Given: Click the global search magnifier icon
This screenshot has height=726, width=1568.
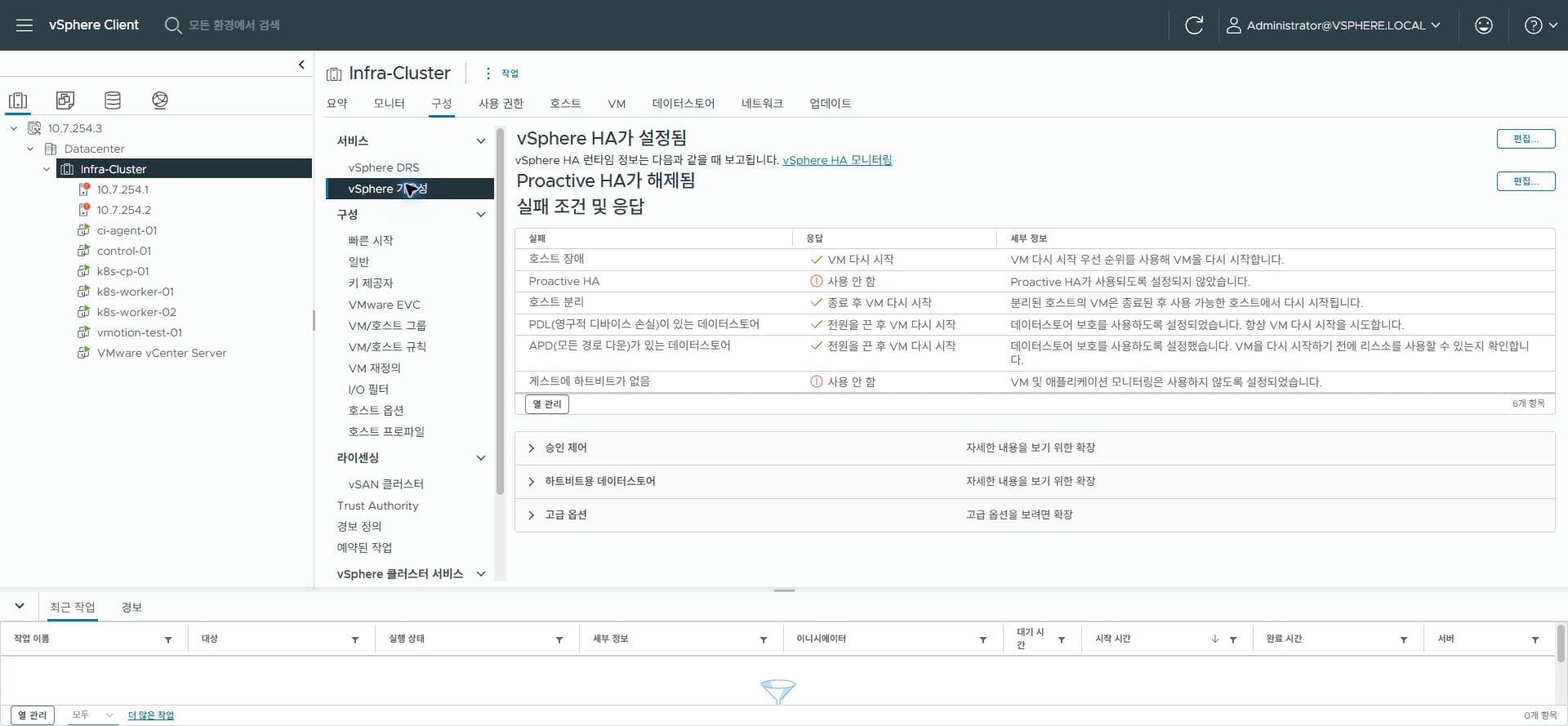Looking at the screenshot, I should 172,25.
